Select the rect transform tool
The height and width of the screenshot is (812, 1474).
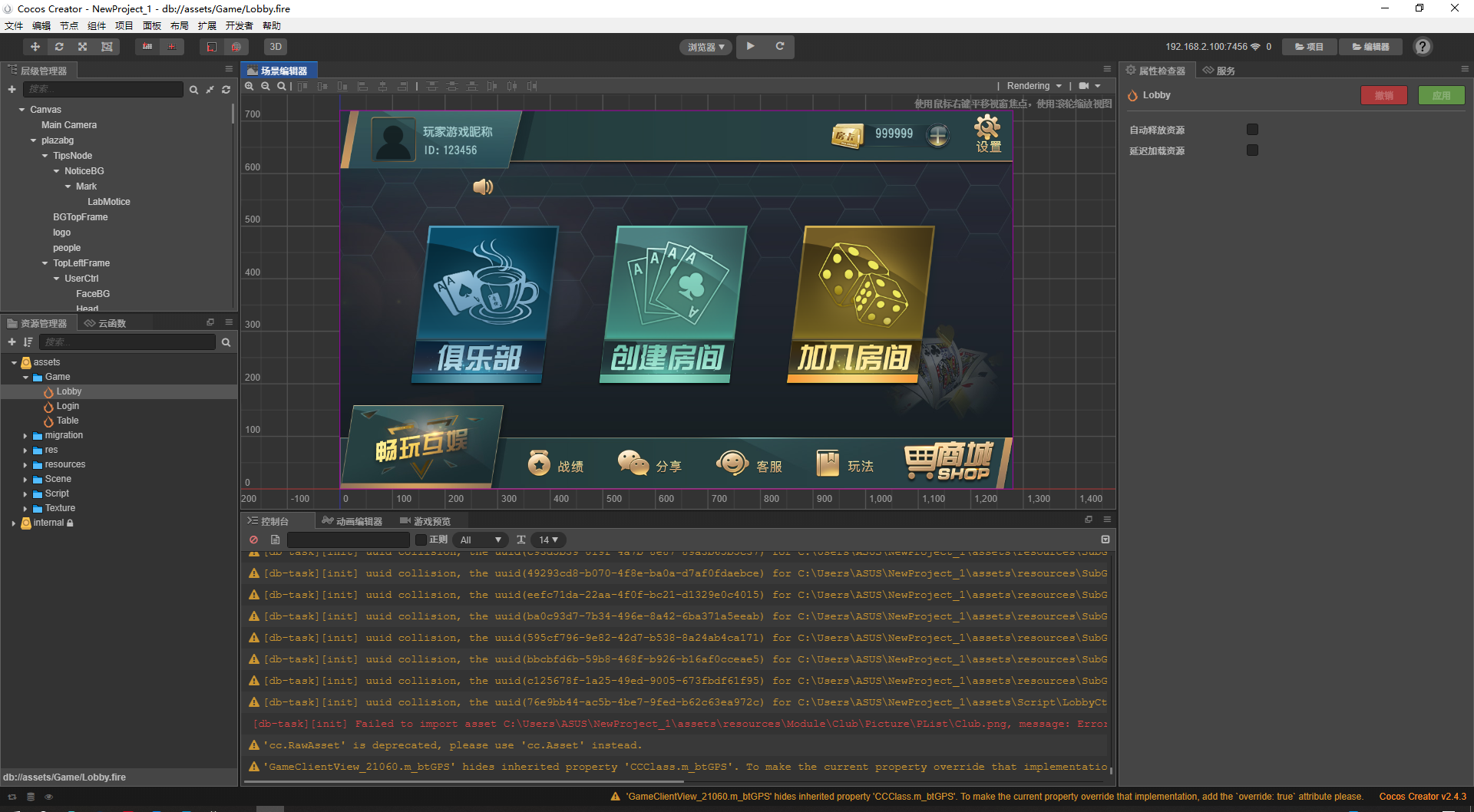point(107,47)
